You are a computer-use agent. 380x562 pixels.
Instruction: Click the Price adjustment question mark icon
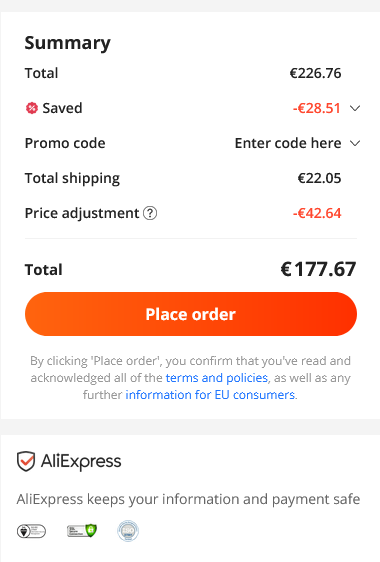tap(150, 213)
